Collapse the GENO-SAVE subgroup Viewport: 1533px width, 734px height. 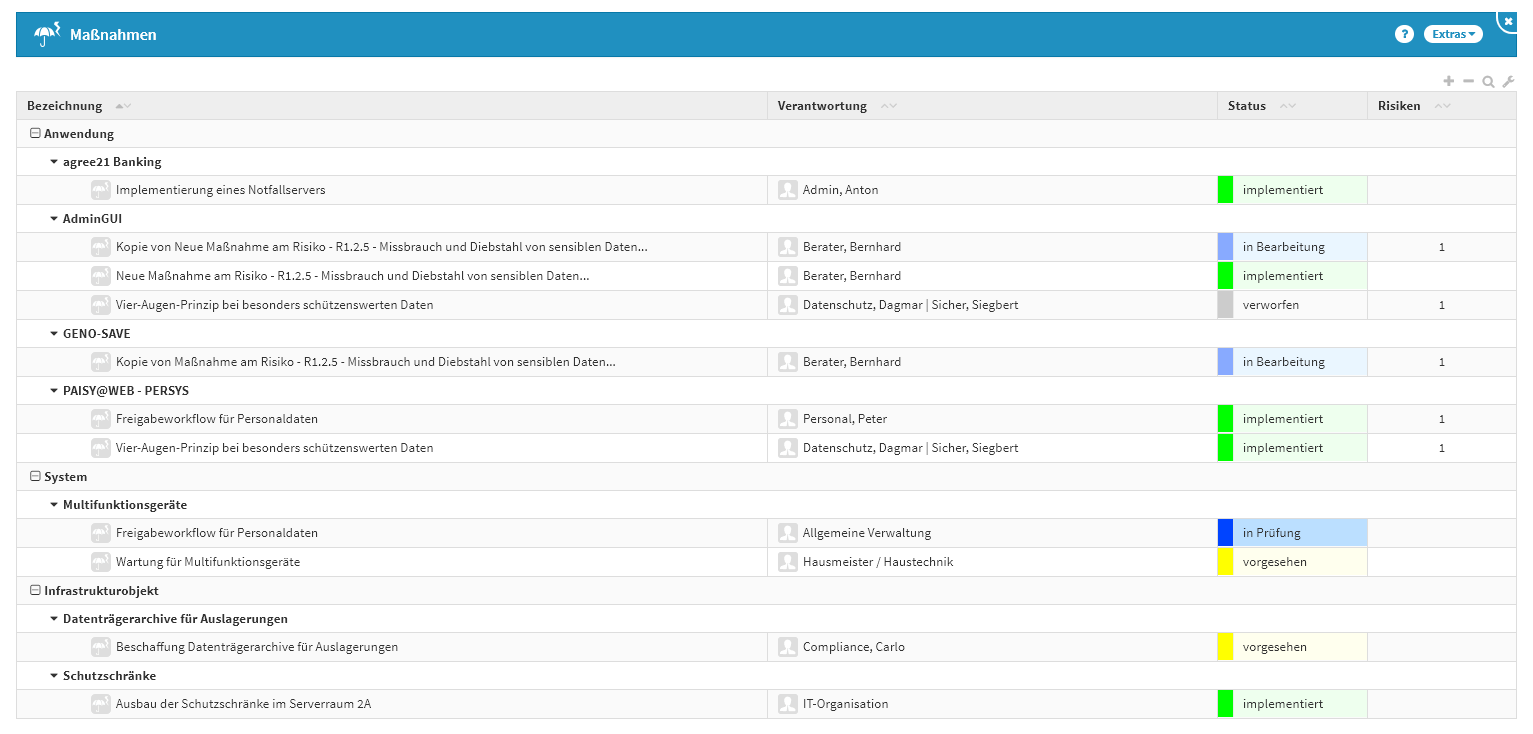[54, 334]
